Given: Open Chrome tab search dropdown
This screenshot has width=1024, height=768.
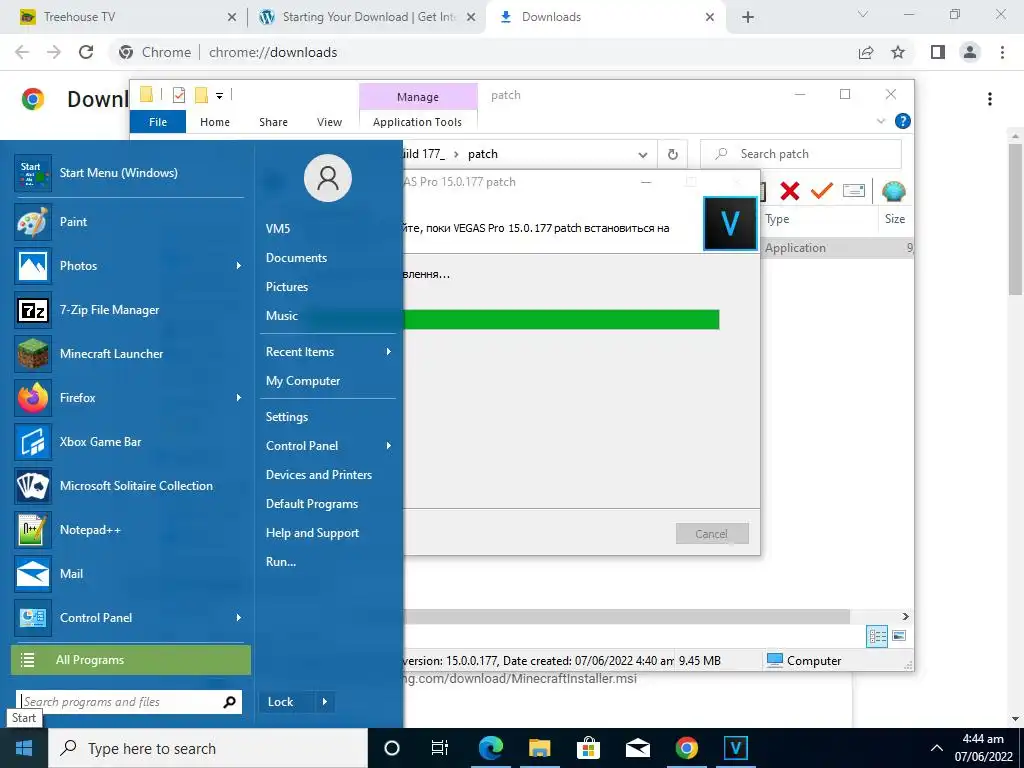Looking at the screenshot, I should (x=863, y=14).
